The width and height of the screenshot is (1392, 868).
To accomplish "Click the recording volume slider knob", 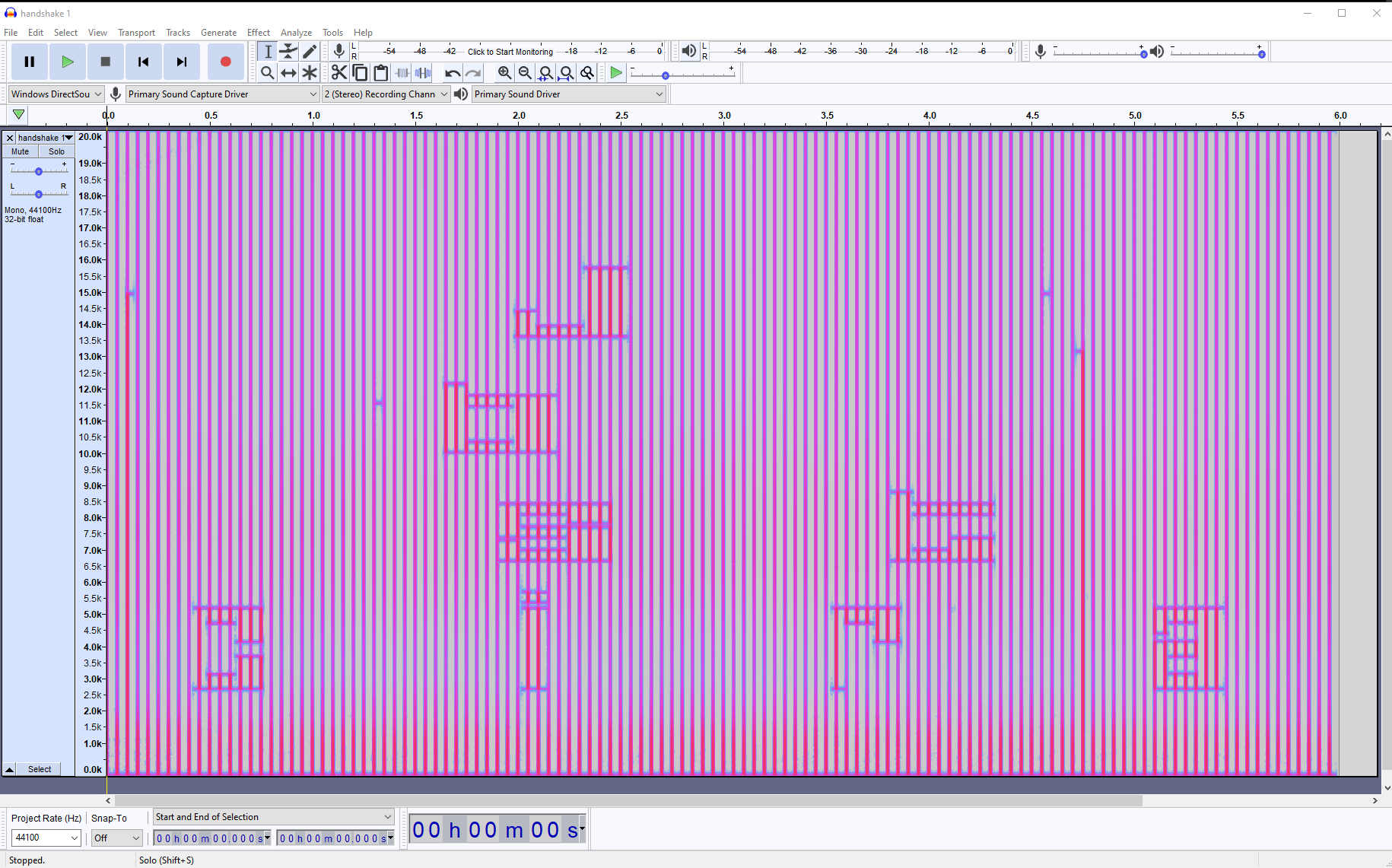I will [1143, 54].
